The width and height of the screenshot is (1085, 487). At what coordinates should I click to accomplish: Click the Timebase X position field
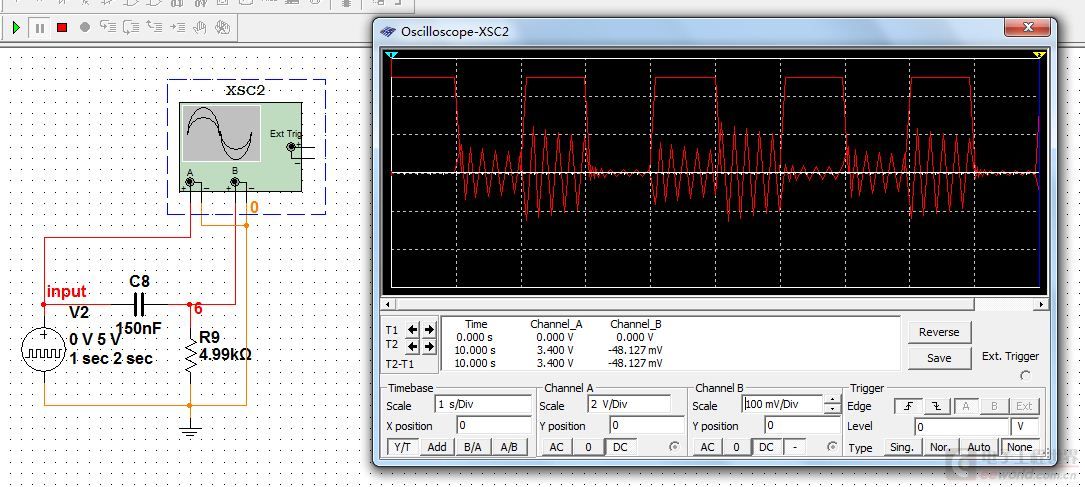(x=493, y=425)
